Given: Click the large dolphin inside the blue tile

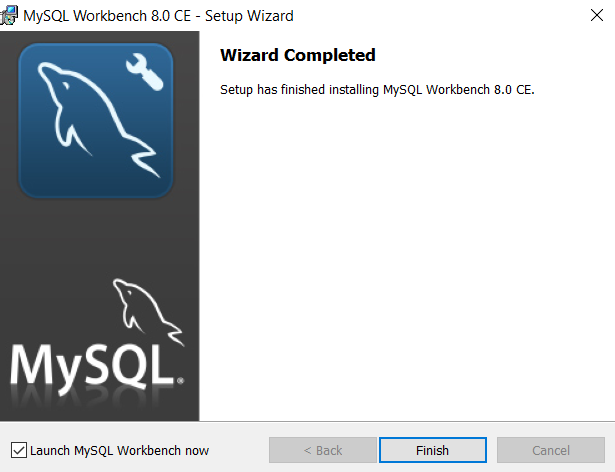Looking at the screenshot, I should (99, 120).
